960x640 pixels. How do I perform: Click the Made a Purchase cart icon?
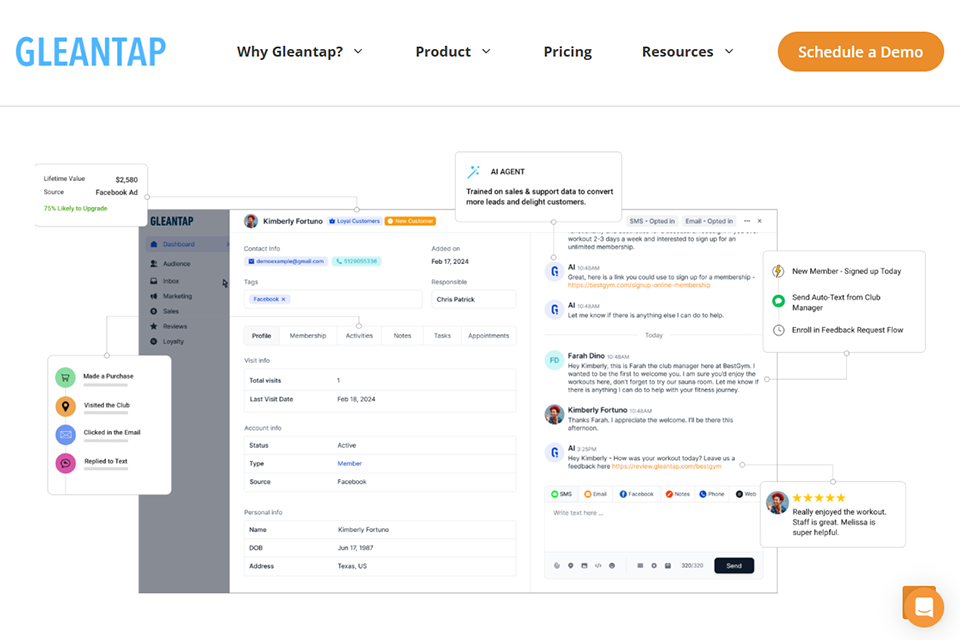tap(66, 377)
